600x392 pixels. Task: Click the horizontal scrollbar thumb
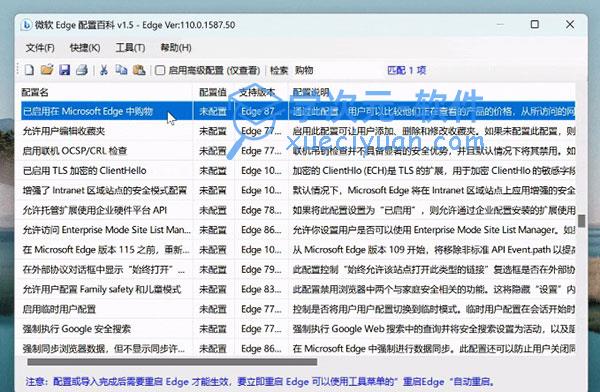tap(172, 362)
